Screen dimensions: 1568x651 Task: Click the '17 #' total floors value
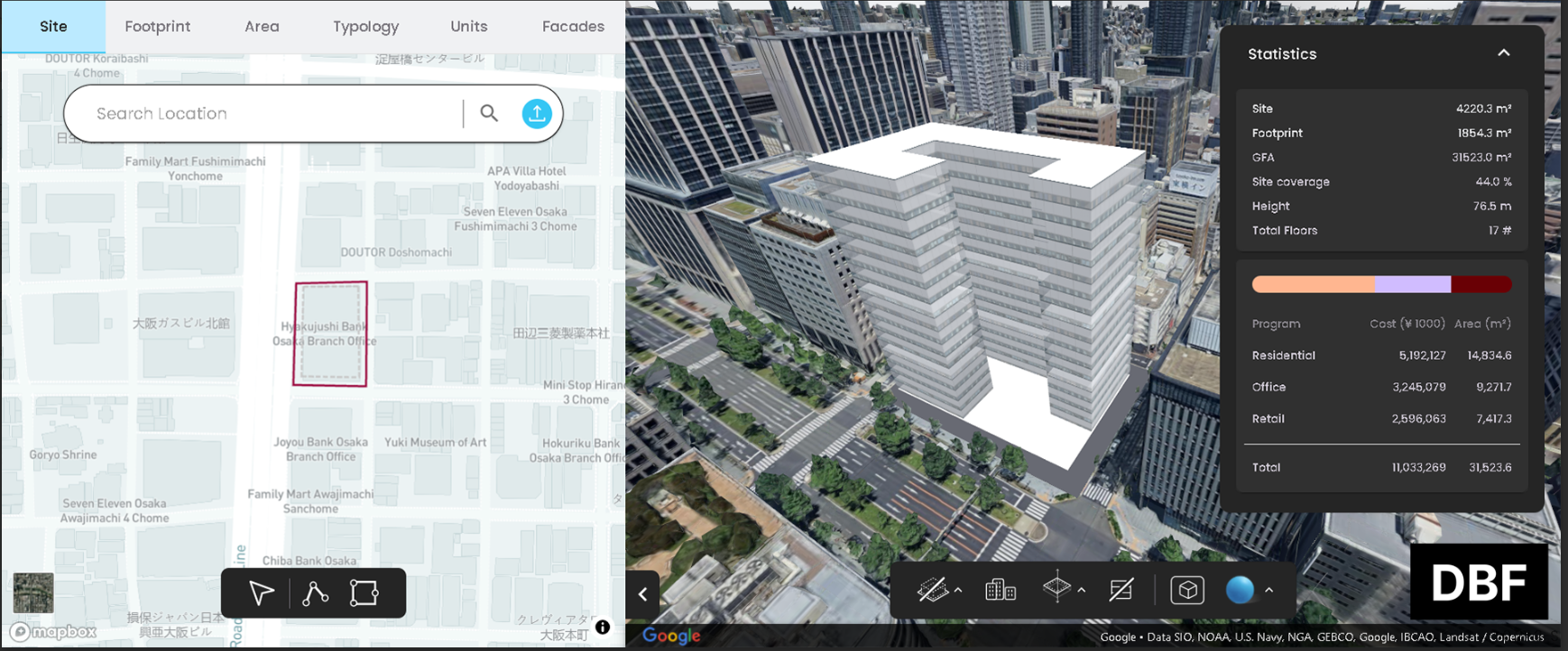tap(1499, 230)
